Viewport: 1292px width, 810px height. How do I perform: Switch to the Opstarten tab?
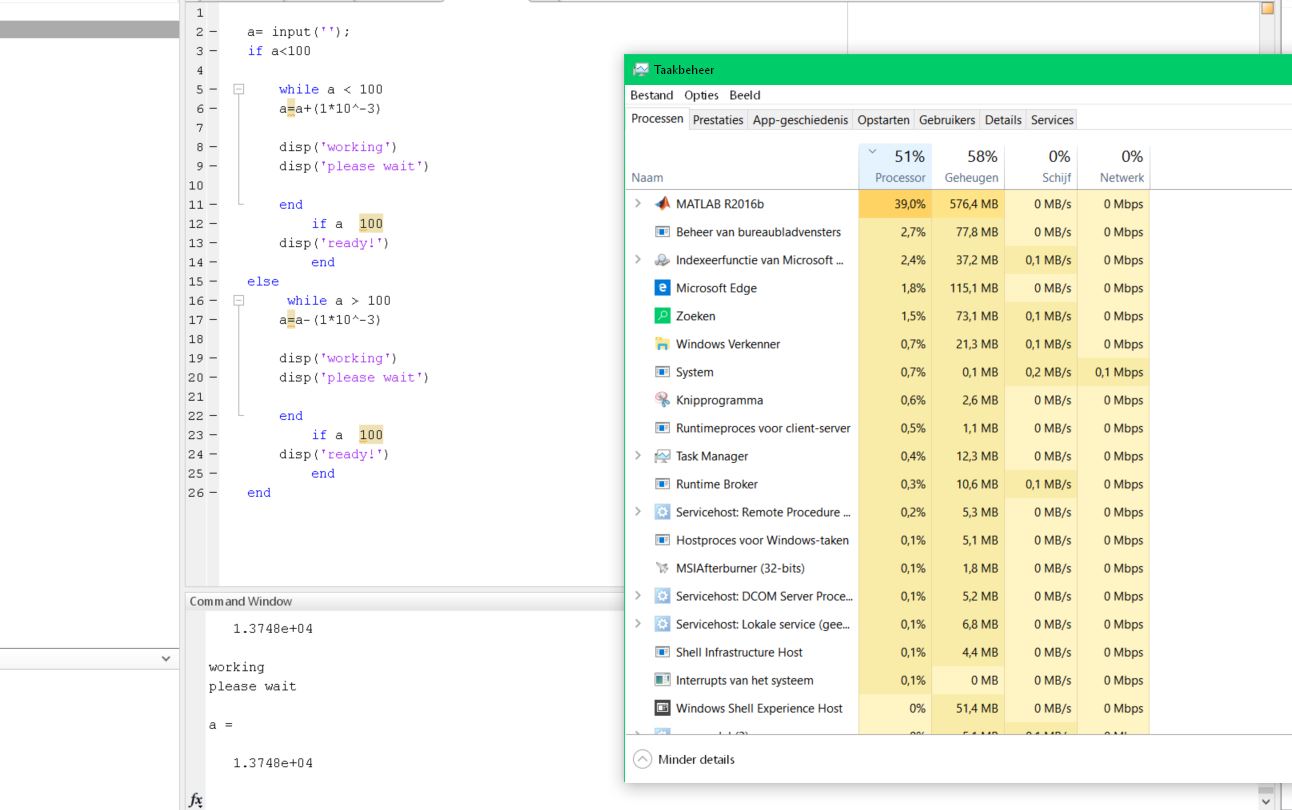(x=883, y=120)
